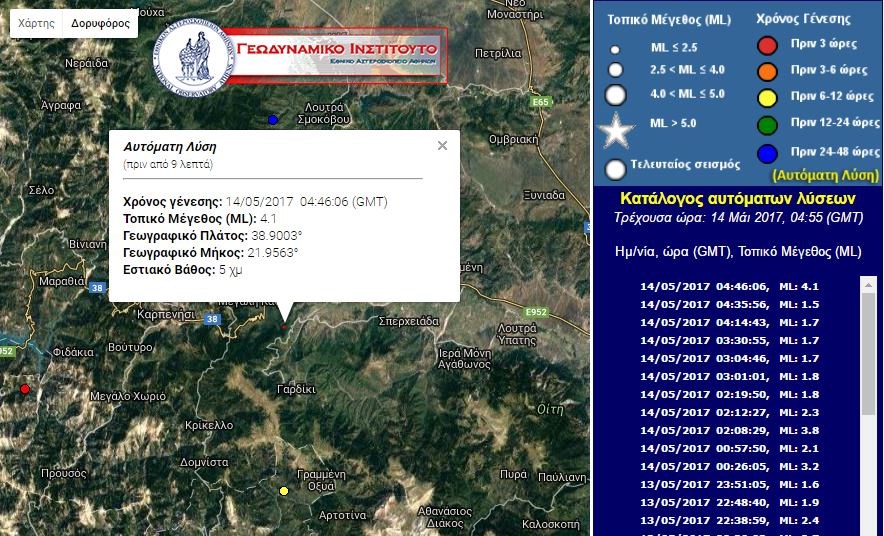Click the Γεωδυναμικό Ινστιτούτο logo banner
The image size is (884, 536).
(x=300, y=55)
